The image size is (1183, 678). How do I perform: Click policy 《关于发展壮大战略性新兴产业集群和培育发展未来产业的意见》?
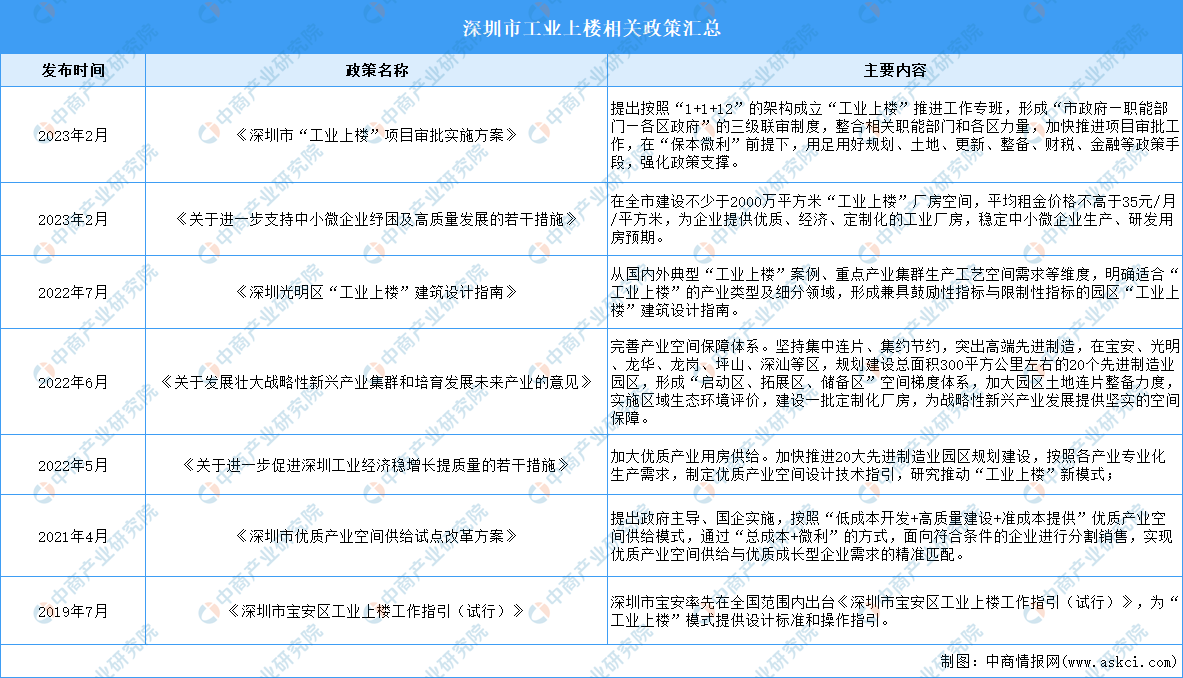(376, 382)
